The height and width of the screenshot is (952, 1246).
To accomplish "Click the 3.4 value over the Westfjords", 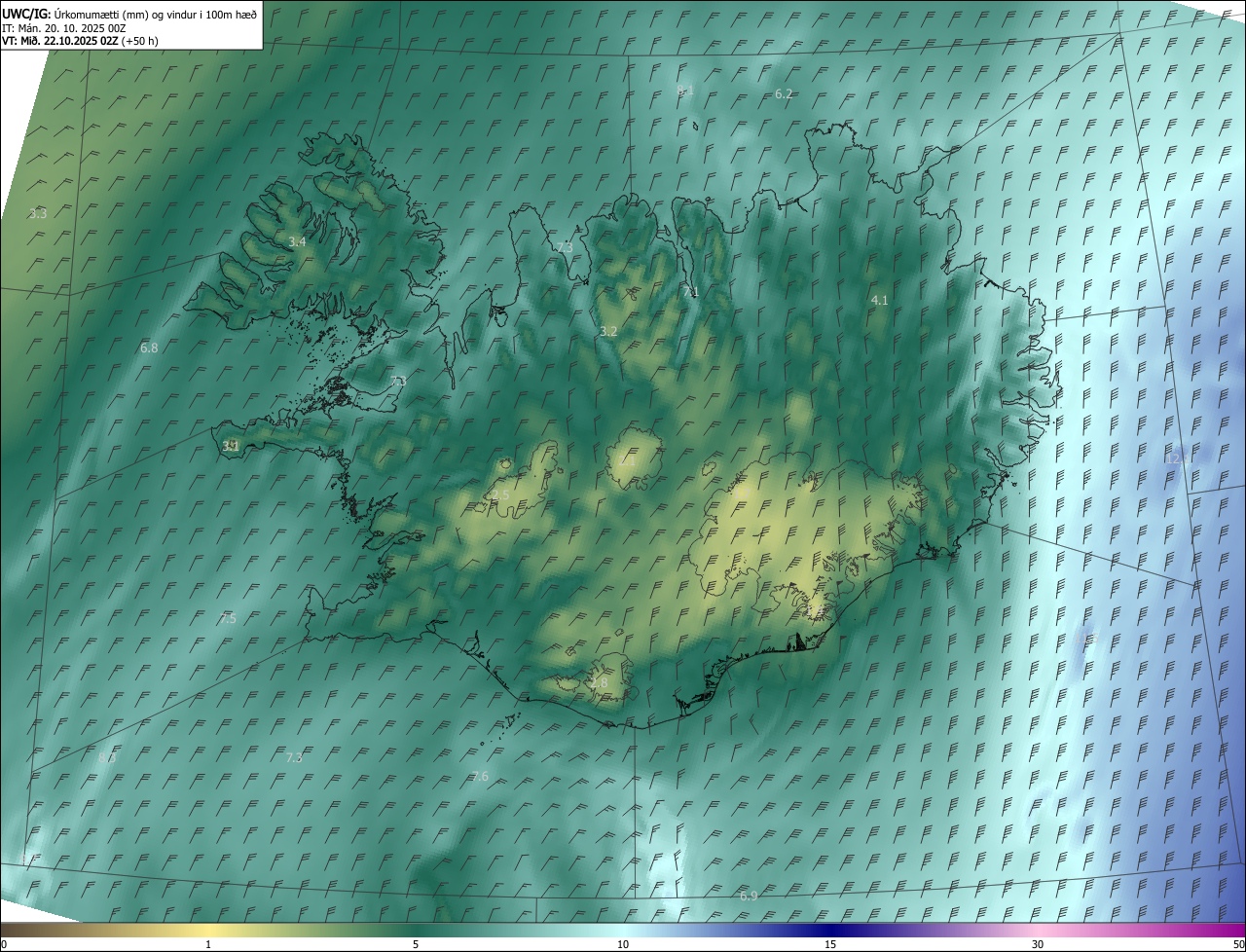I will click(x=297, y=241).
